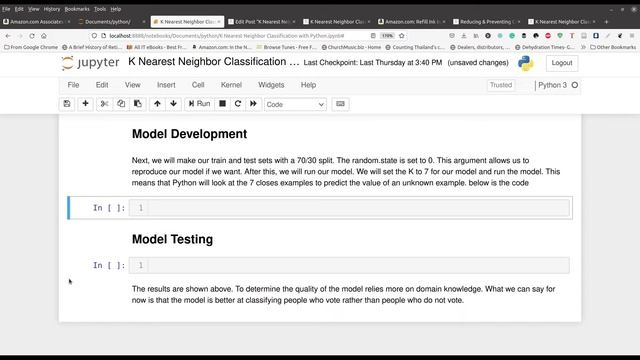Click the Trusted notebook button
Viewport: 640px width, 360px height.
(x=501, y=85)
